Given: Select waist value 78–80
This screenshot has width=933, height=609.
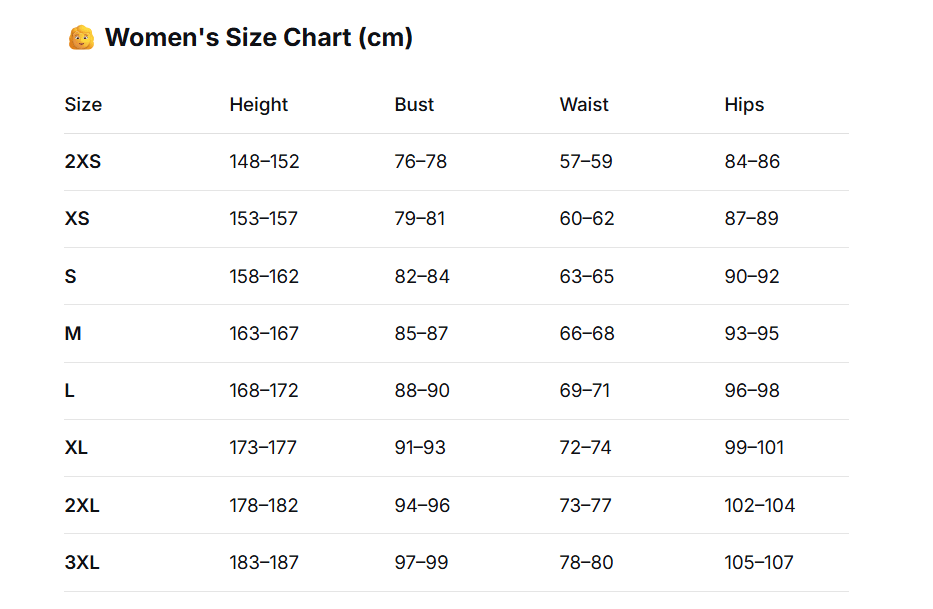Looking at the screenshot, I should pyautogui.click(x=587, y=563).
